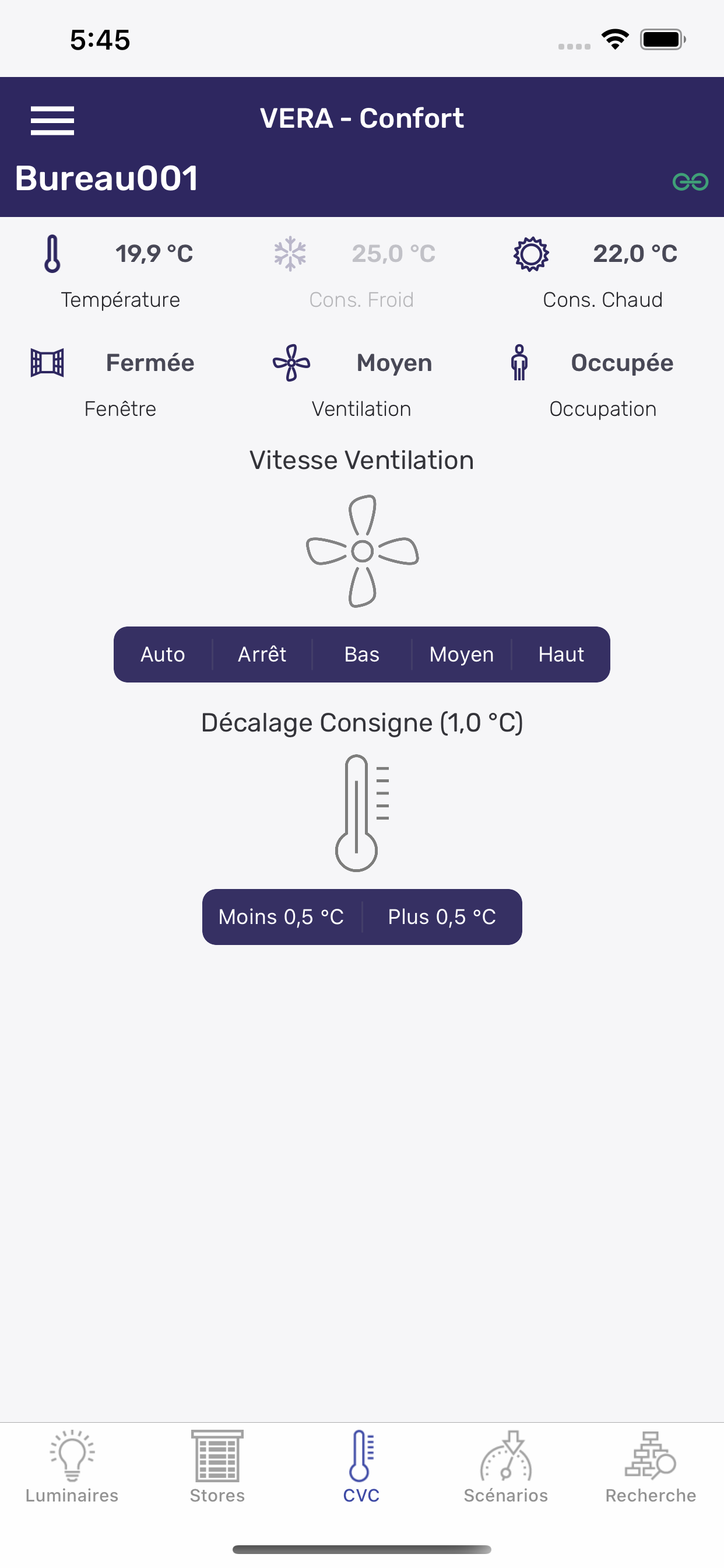The image size is (724, 1568).
Task: Open the hamburger menu
Action: [x=52, y=120]
